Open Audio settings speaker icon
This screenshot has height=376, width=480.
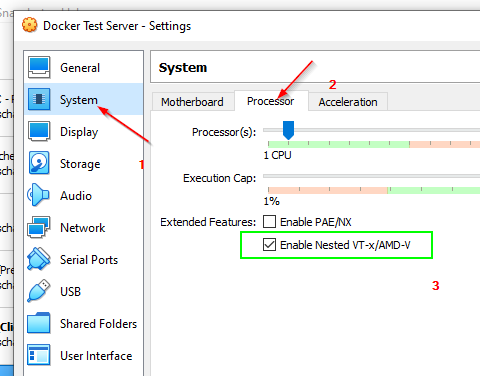coord(38,195)
